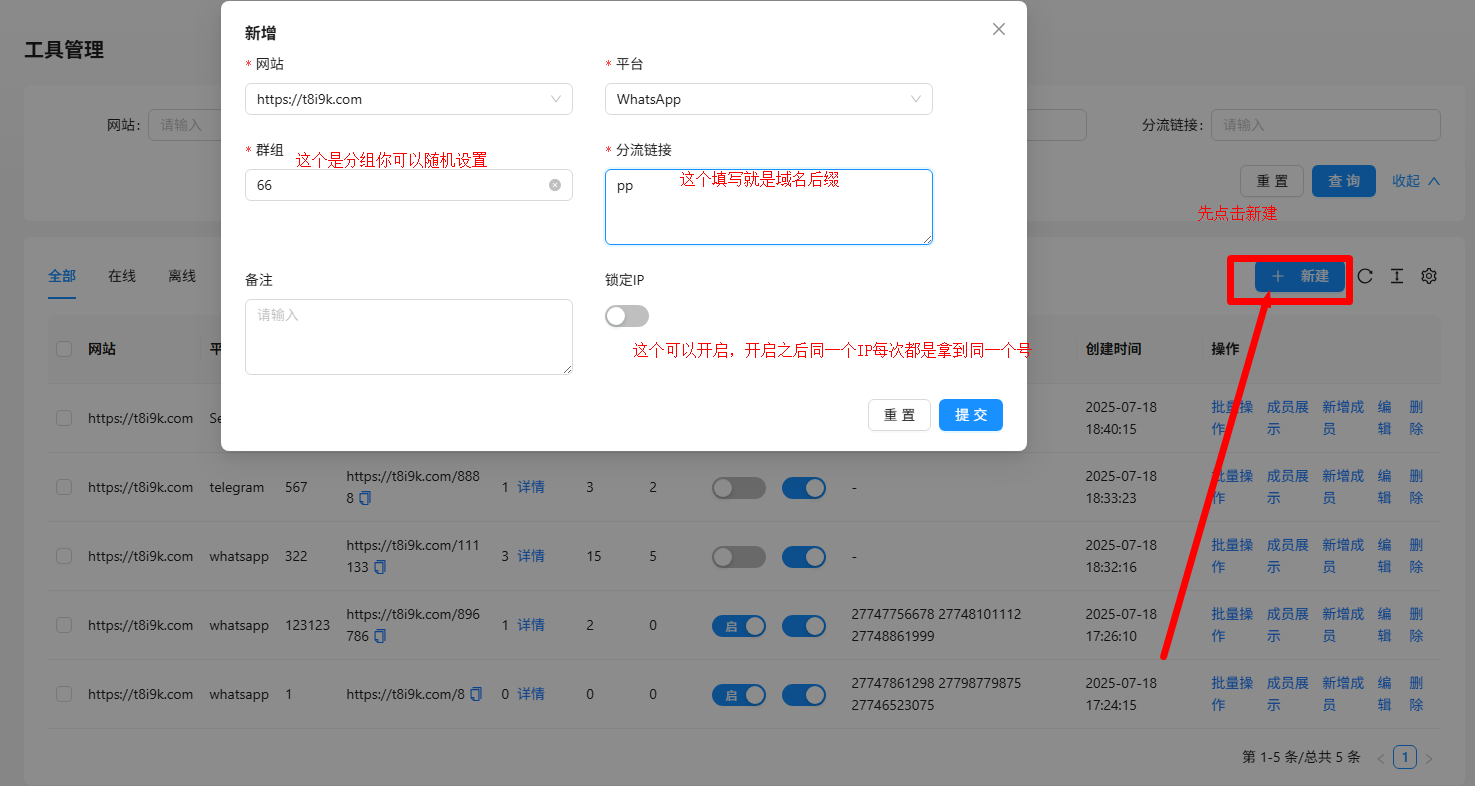
Task: Open 详情 in the telegram 567 row
Action: (531, 487)
